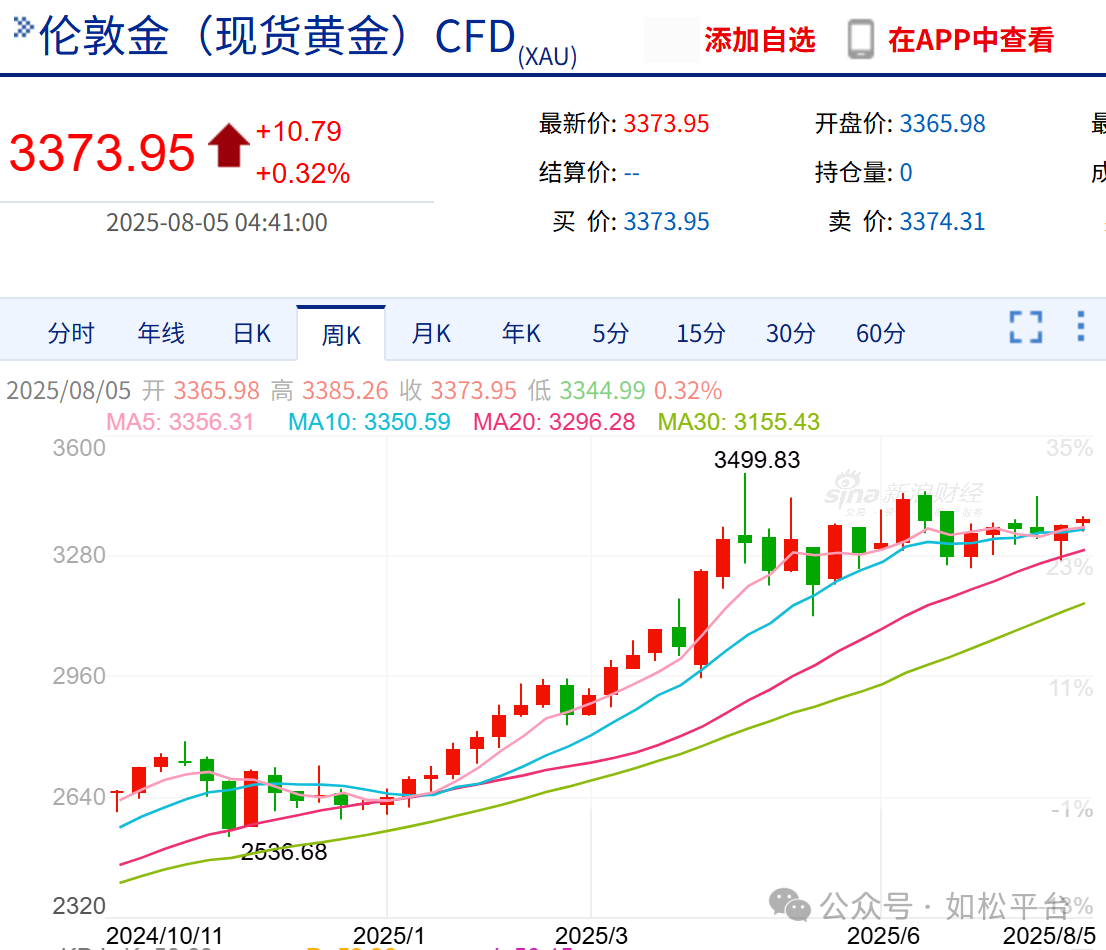Click the large price 3373.95
This screenshot has height=950, width=1106.
(x=102, y=152)
